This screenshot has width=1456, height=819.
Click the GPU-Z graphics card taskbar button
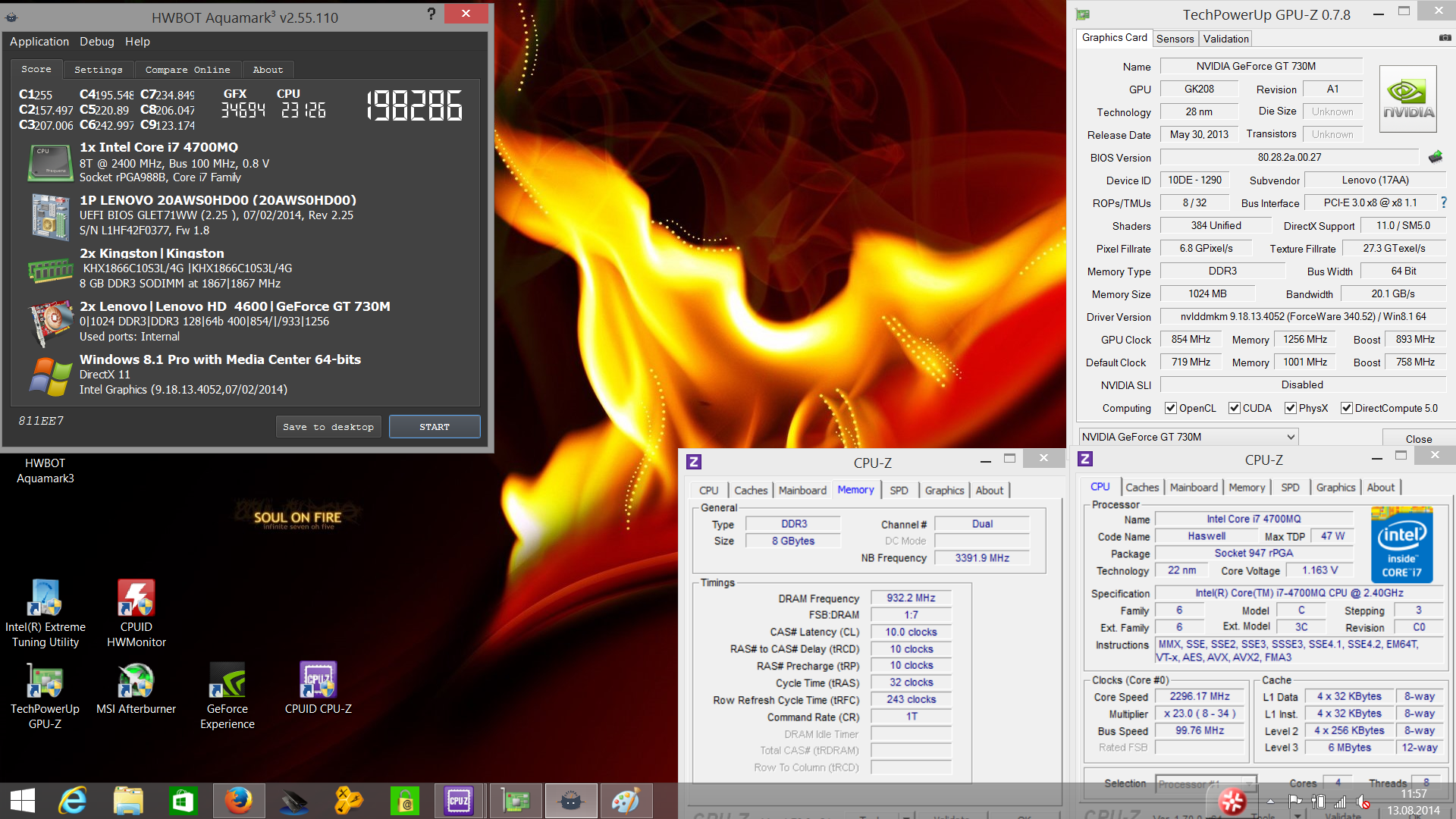tap(515, 801)
